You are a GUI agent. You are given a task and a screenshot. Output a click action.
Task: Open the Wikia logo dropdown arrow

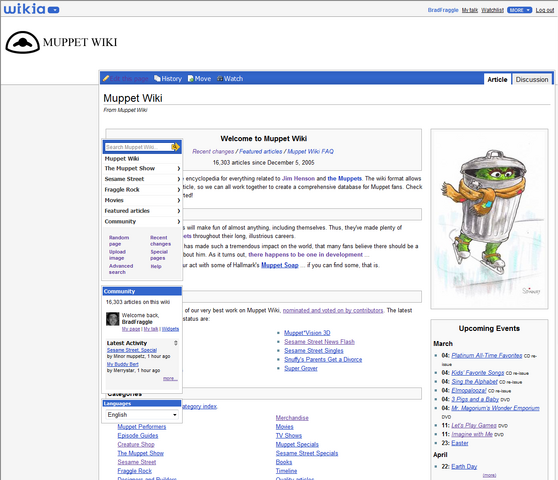click(x=53, y=10)
